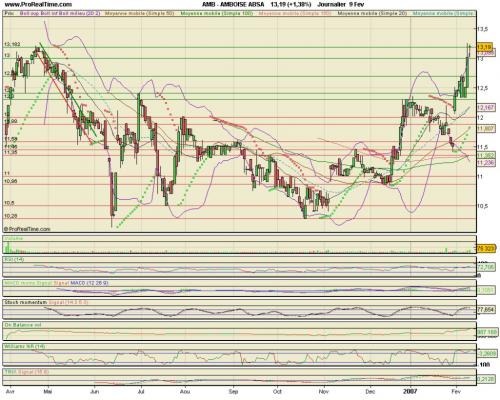Click the 9 Fev date label

(x=356, y=4)
